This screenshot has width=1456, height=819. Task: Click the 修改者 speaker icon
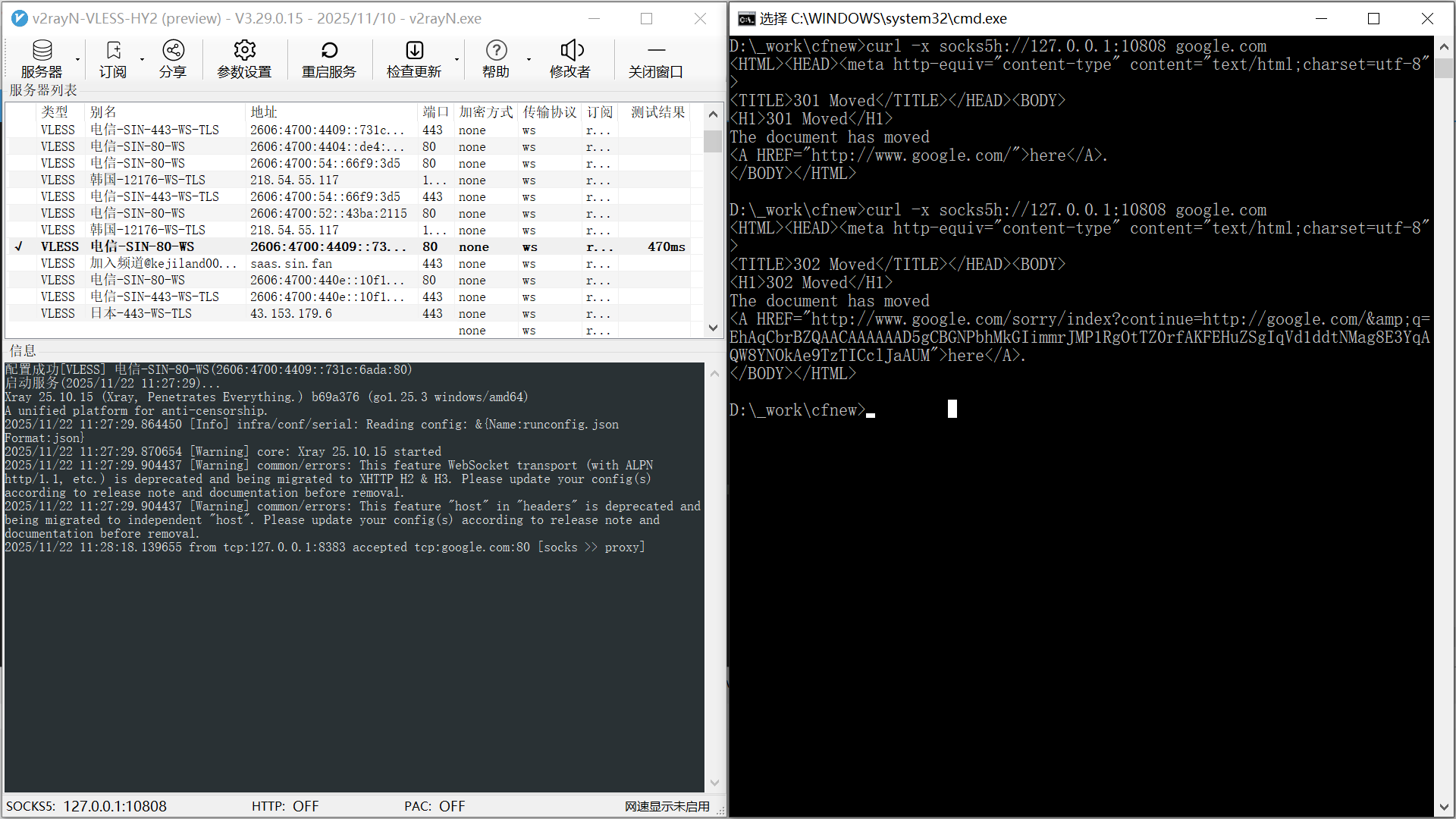coord(570,58)
